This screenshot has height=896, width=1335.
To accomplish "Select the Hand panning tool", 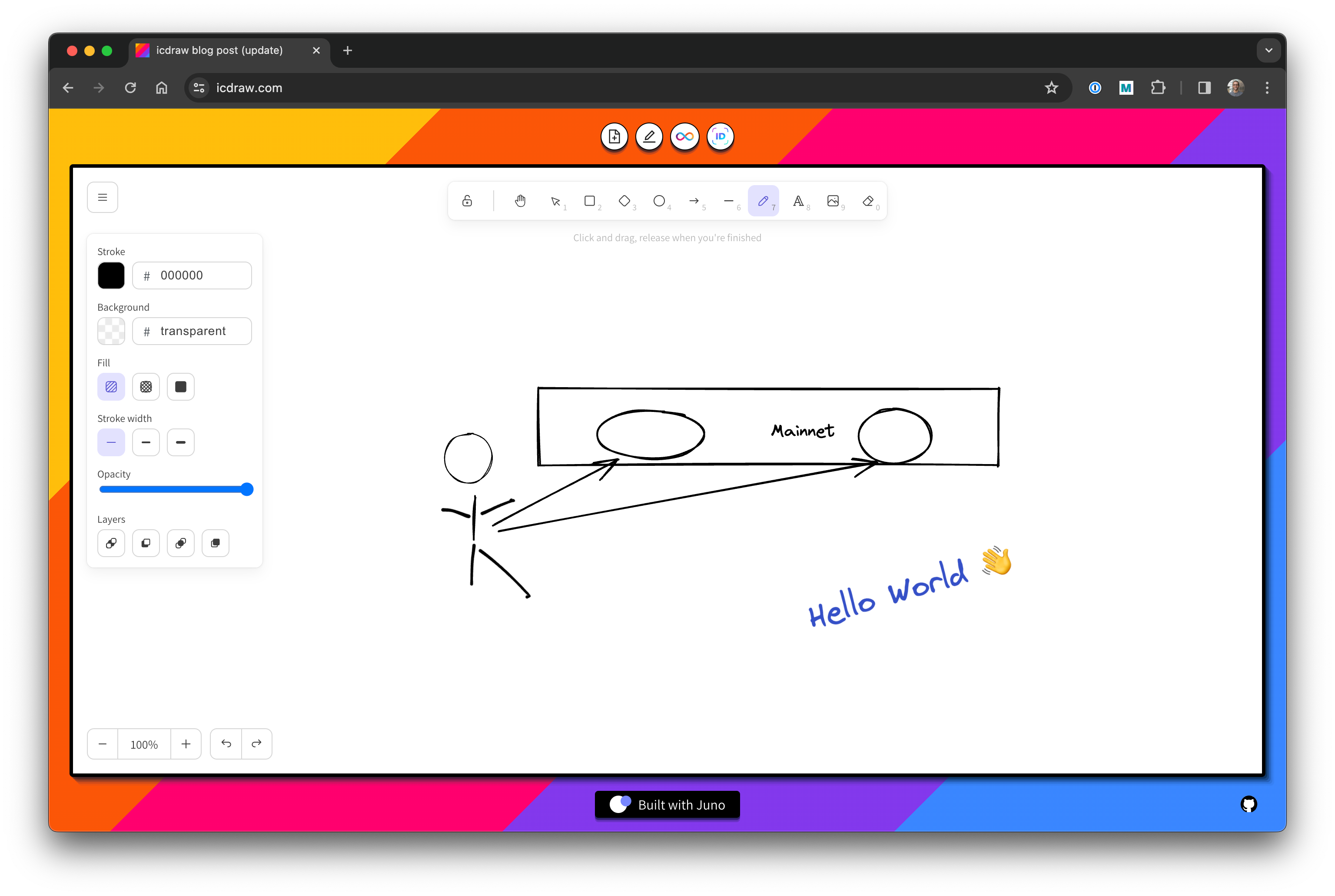I will point(520,201).
